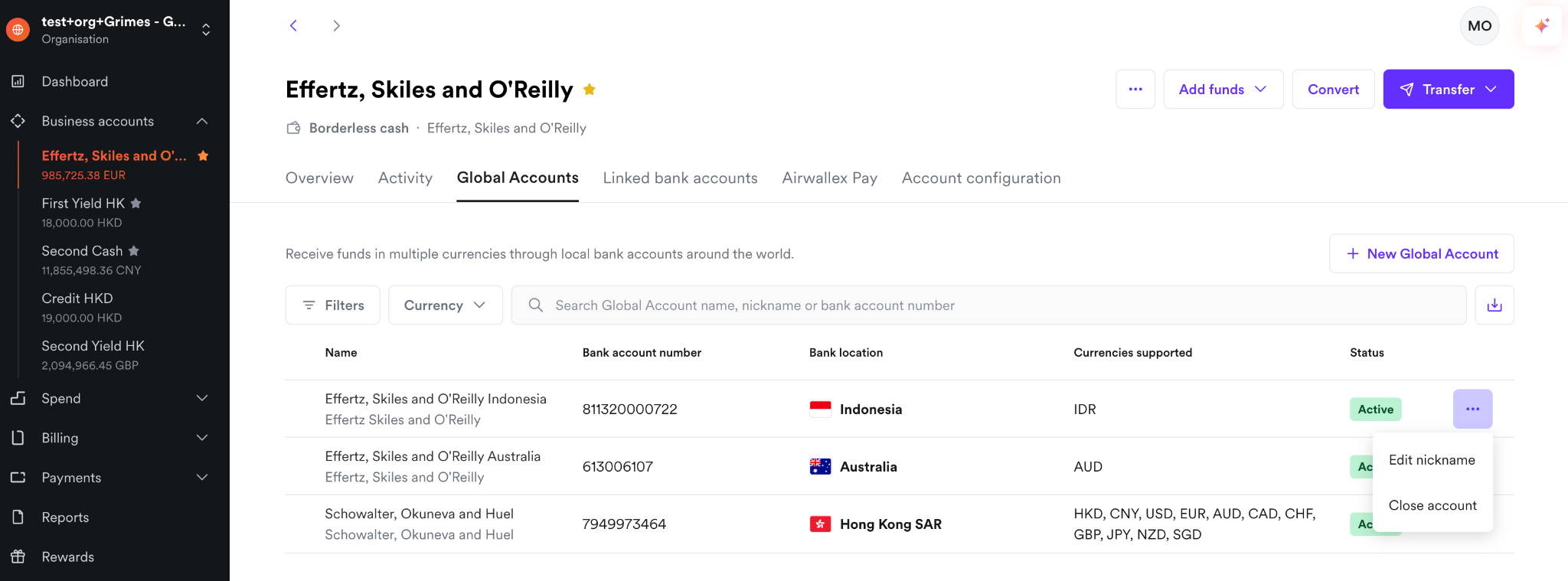This screenshot has width=1568, height=581.
Task: Choose Edit nickname from the menu
Action: [x=1432, y=460]
